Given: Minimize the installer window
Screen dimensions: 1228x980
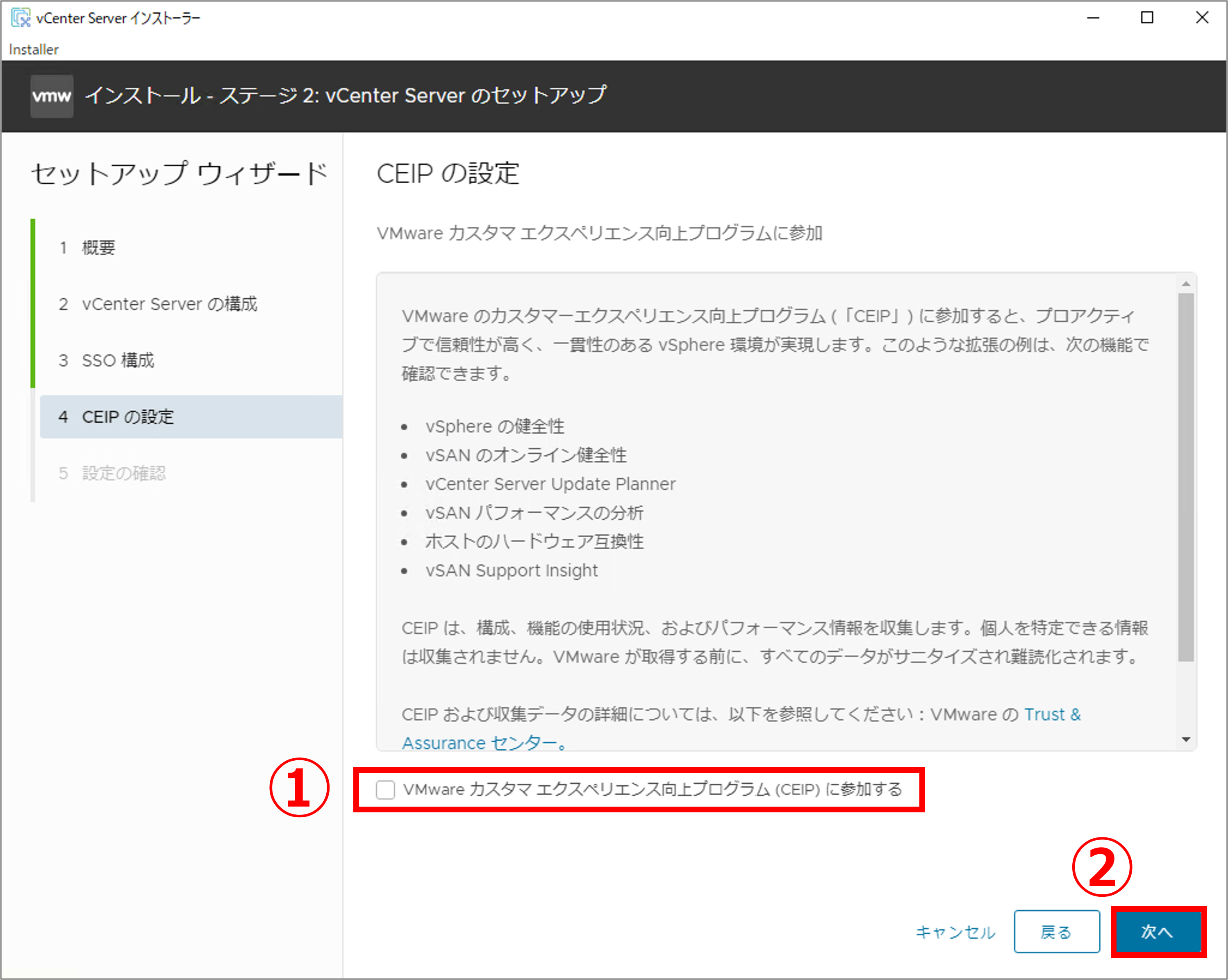Looking at the screenshot, I should pos(1093,18).
